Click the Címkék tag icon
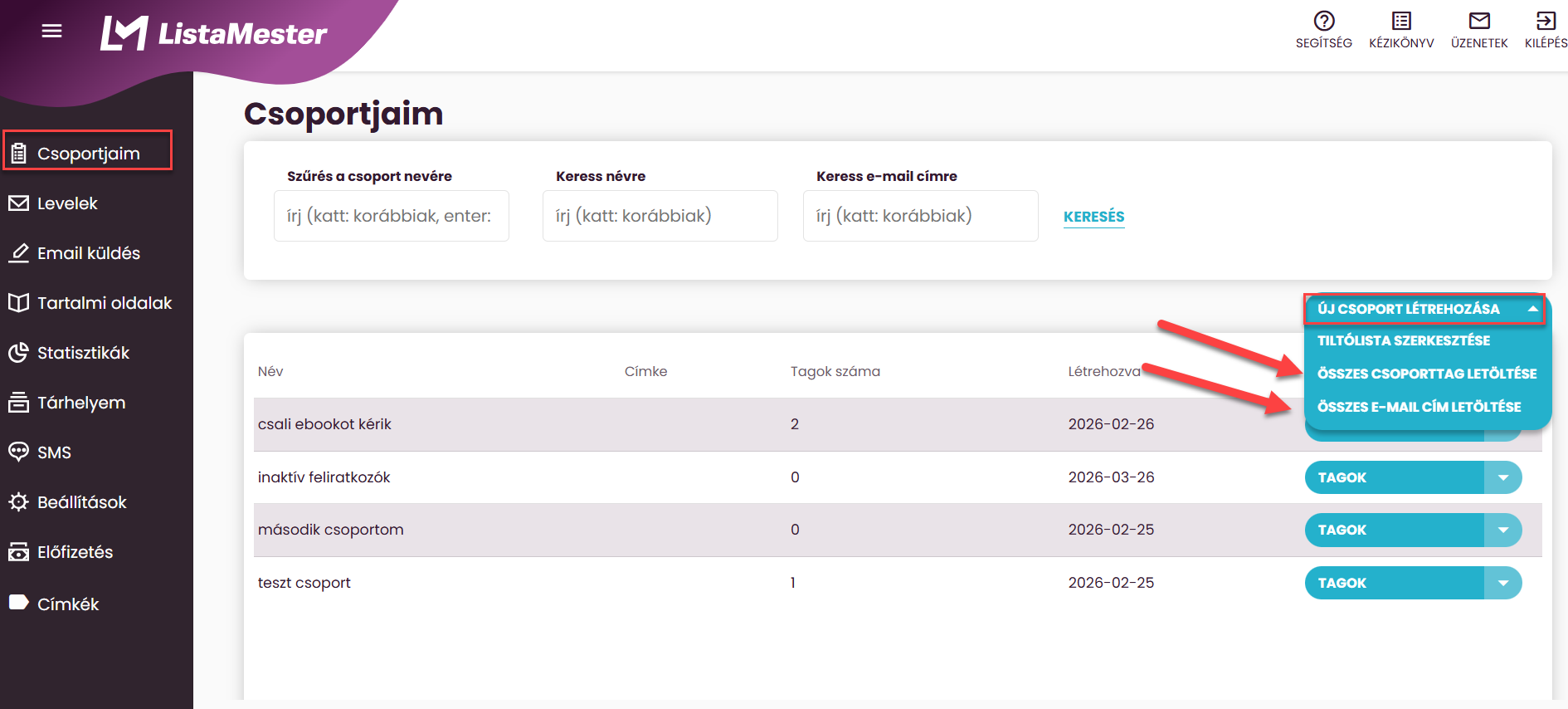Screen dimensions: 1568x709 [18, 603]
